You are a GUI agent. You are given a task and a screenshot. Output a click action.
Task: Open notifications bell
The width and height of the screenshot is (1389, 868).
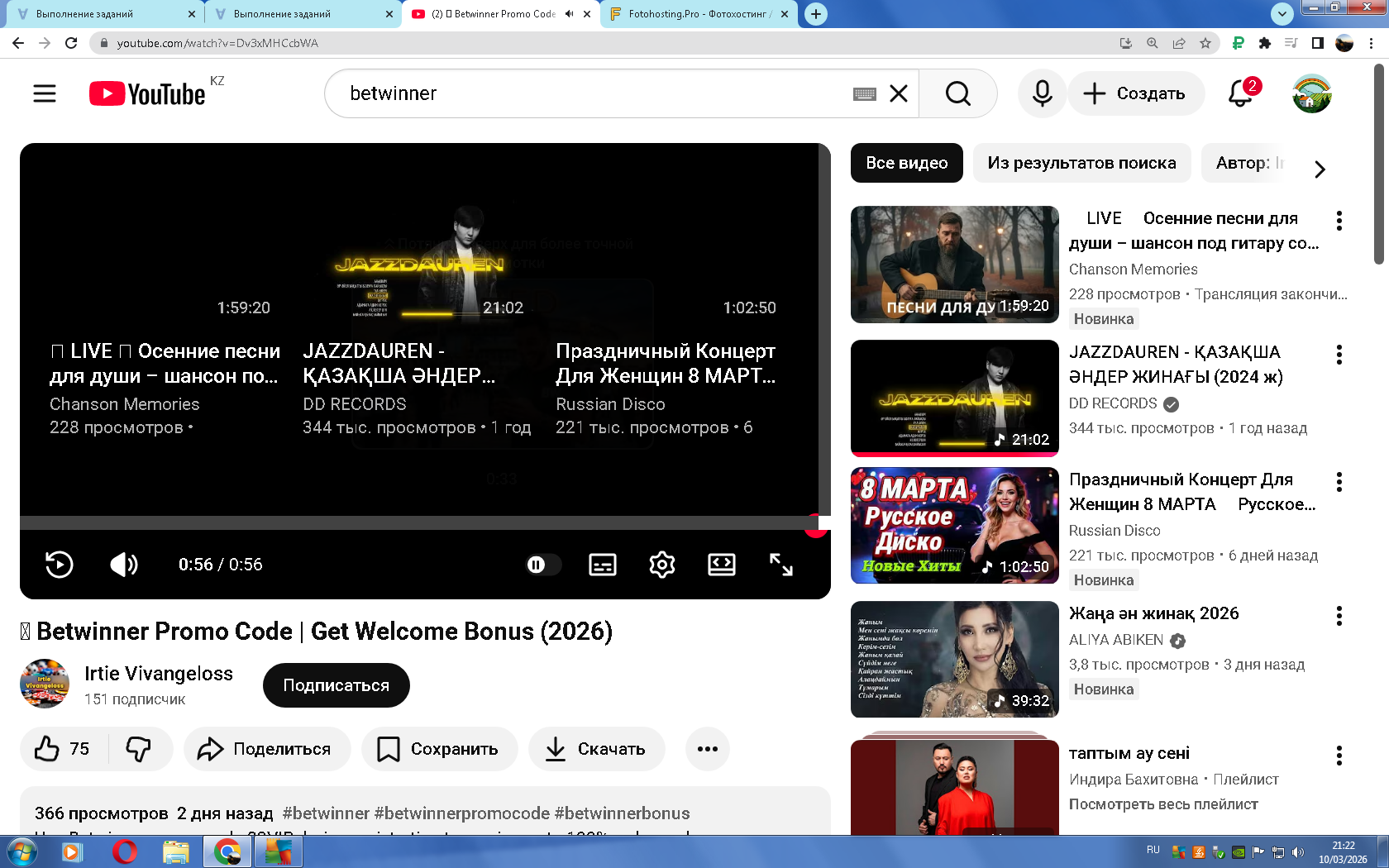pyautogui.click(x=1240, y=93)
